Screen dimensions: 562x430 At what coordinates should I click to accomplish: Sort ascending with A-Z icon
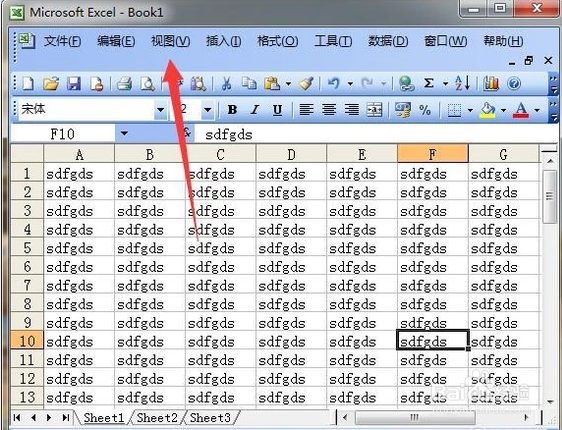coord(462,84)
